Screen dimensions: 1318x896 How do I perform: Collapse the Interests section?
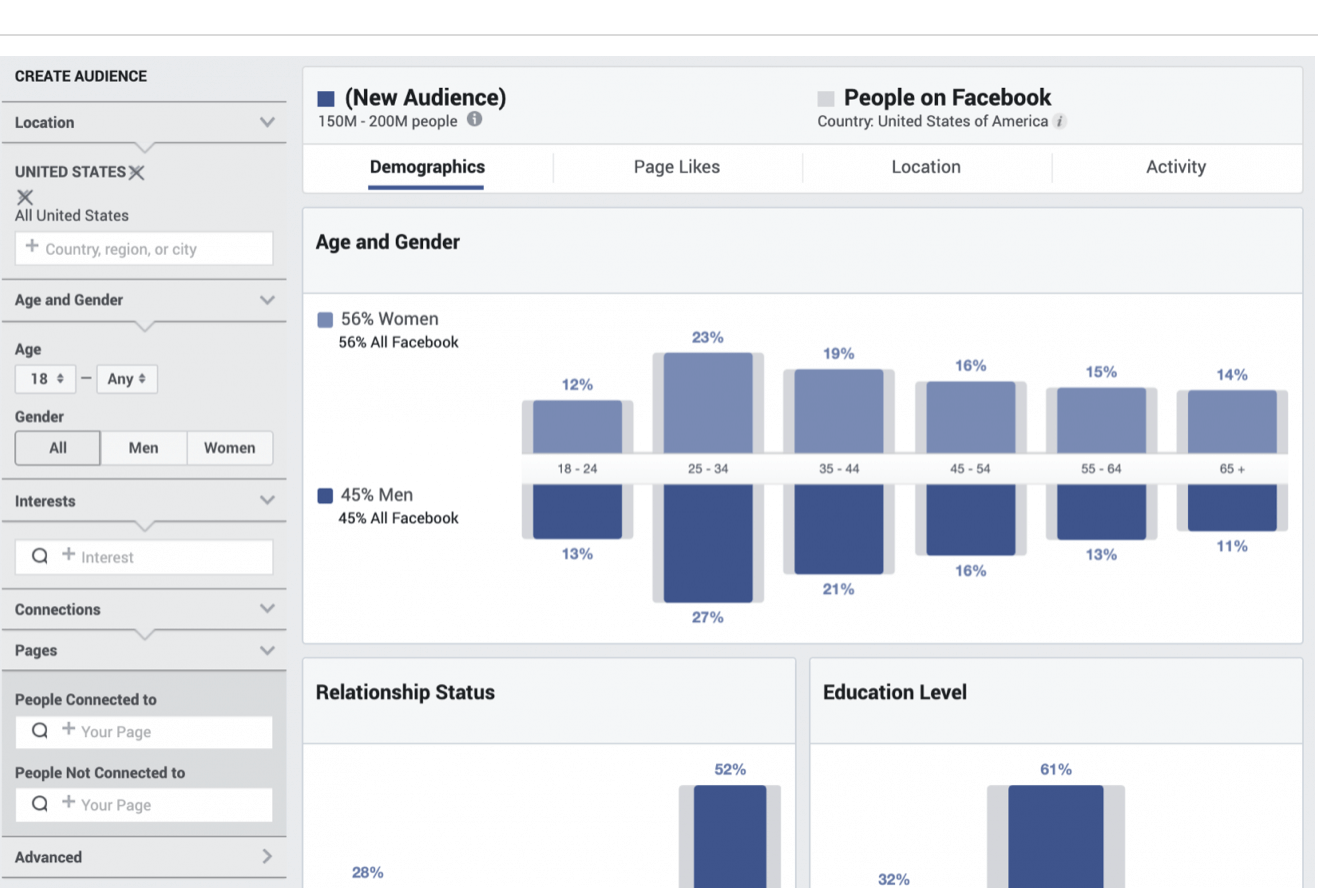(267, 501)
